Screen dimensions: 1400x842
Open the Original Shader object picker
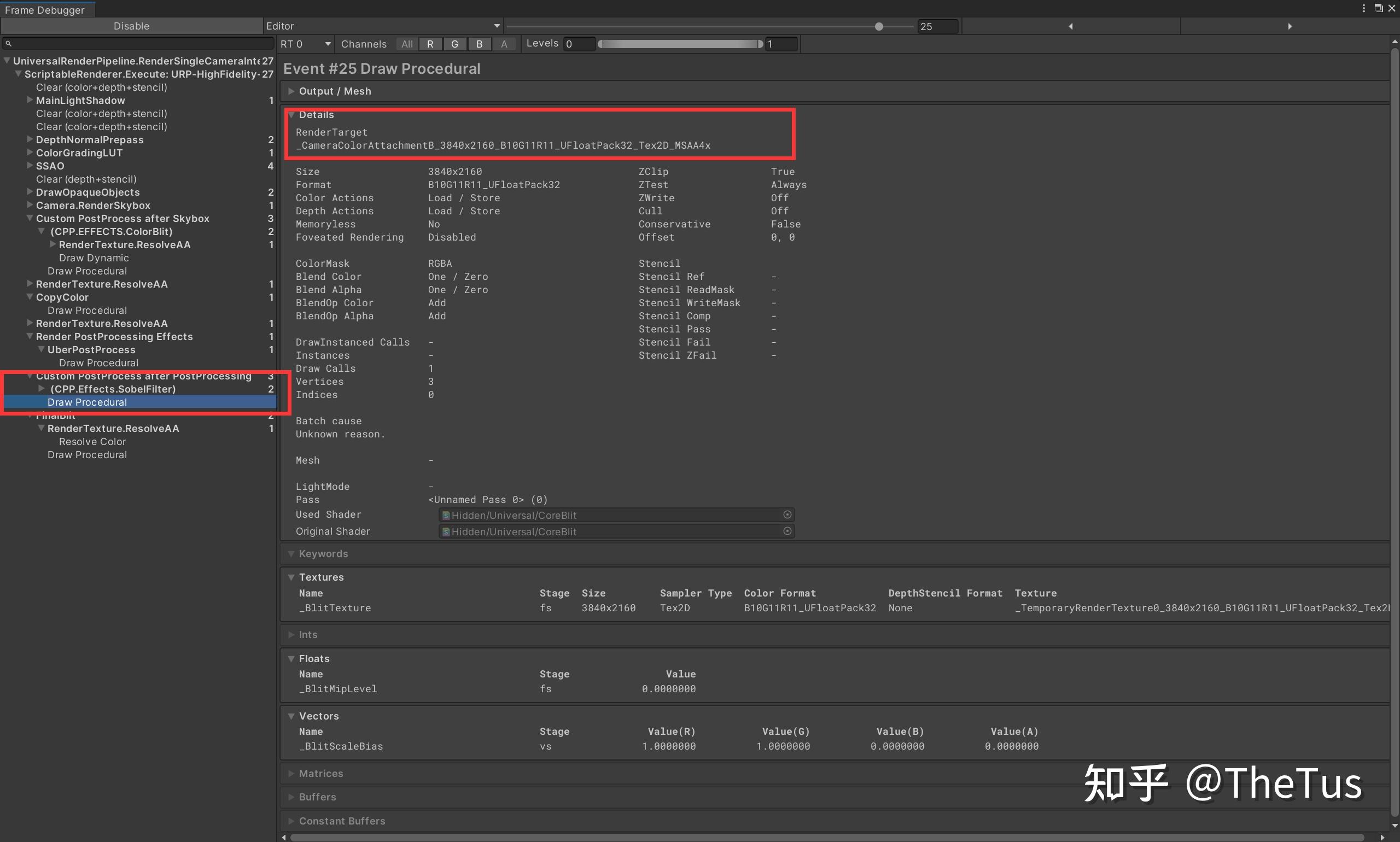[787, 531]
